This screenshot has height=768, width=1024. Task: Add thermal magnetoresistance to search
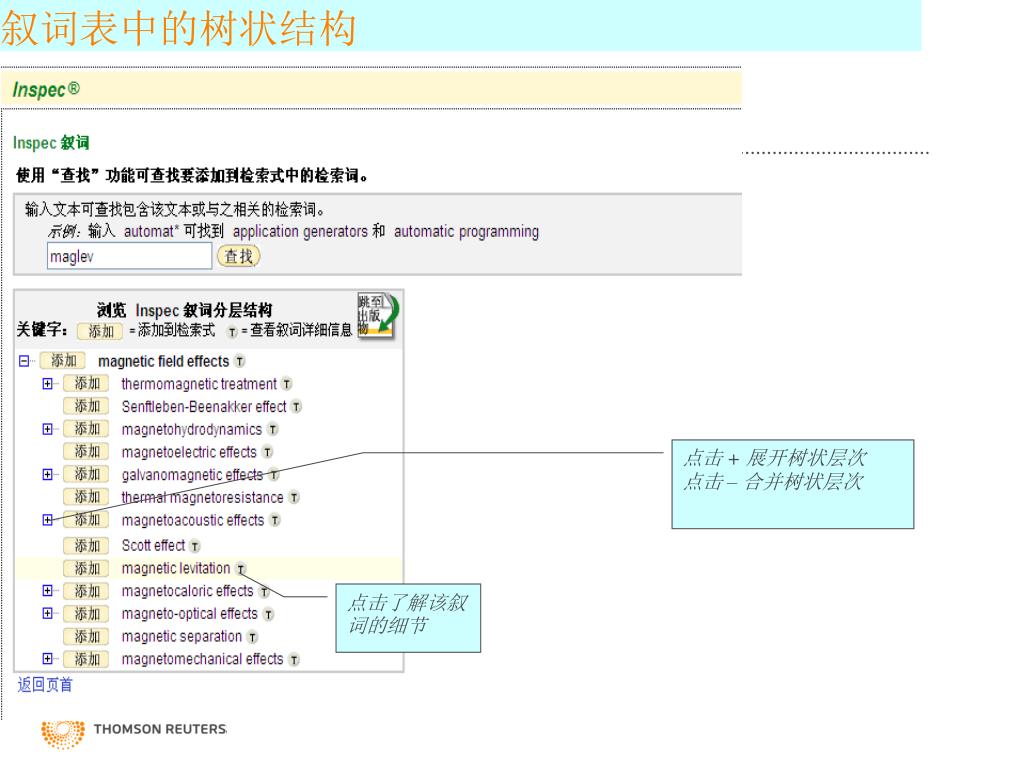86,497
